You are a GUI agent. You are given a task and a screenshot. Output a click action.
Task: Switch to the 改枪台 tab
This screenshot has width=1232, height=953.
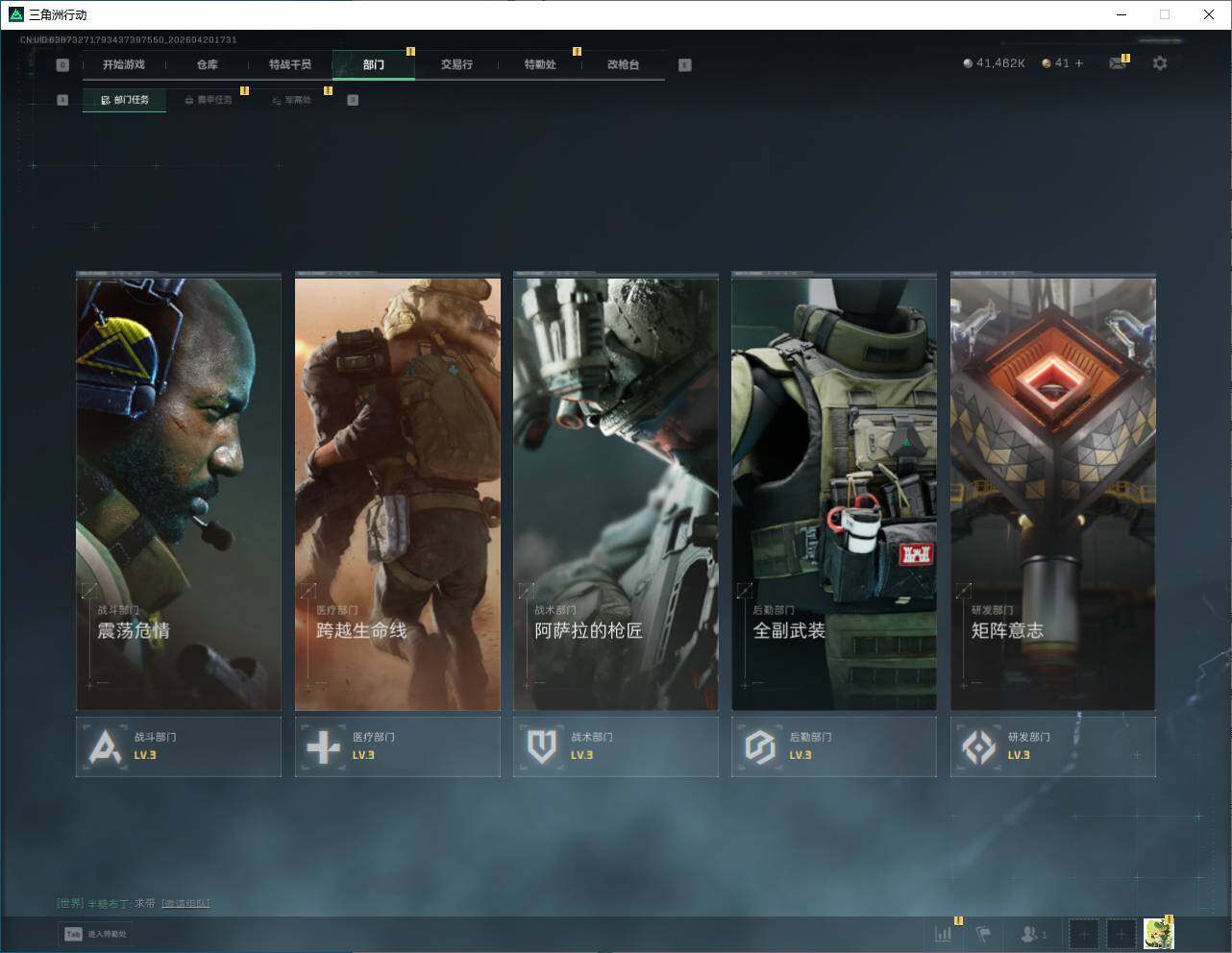click(623, 64)
